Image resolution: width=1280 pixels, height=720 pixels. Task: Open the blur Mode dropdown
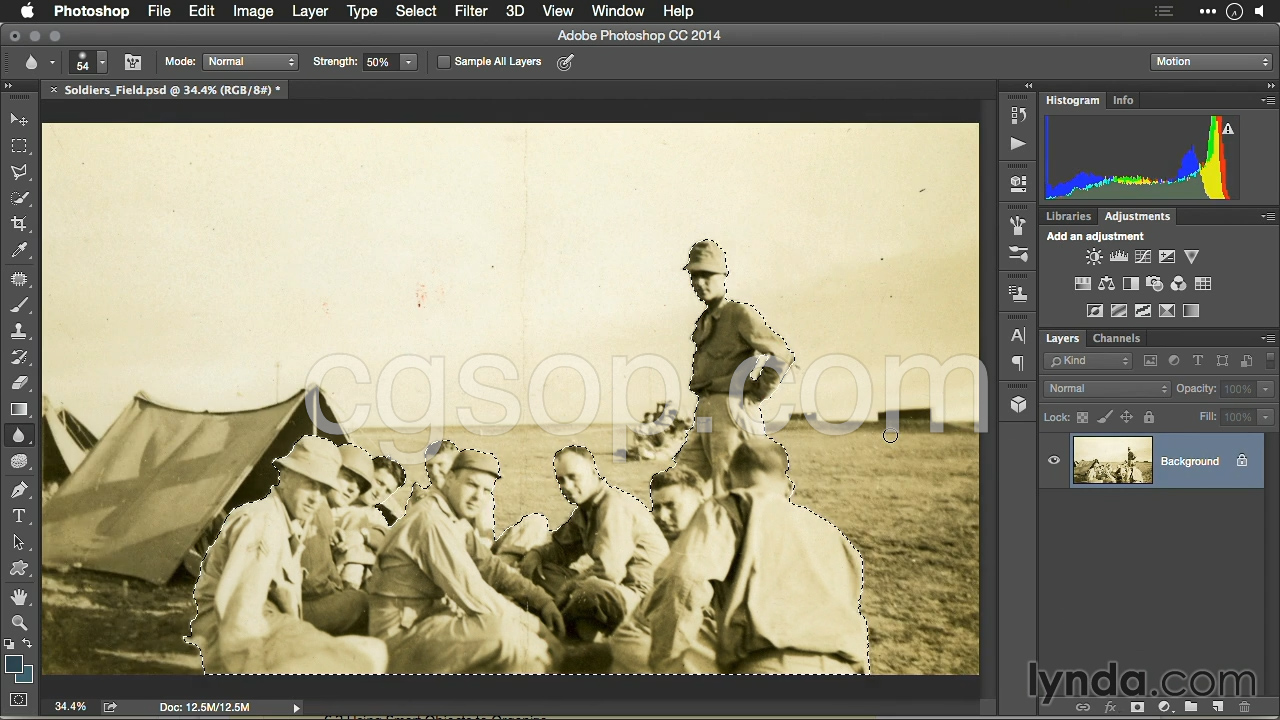[x=251, y=62]
